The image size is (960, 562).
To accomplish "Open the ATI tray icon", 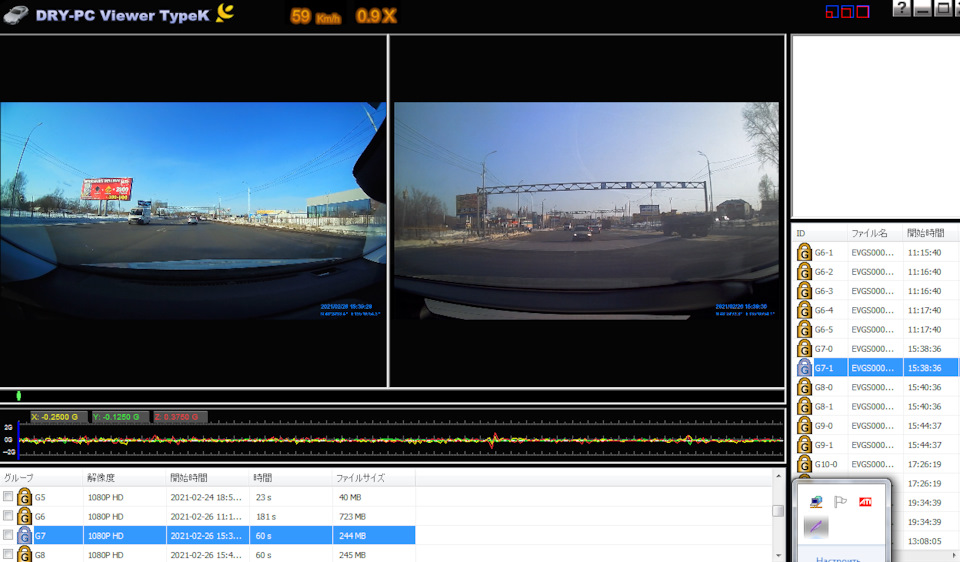I will pyautogui.click(x=865, y=502).
